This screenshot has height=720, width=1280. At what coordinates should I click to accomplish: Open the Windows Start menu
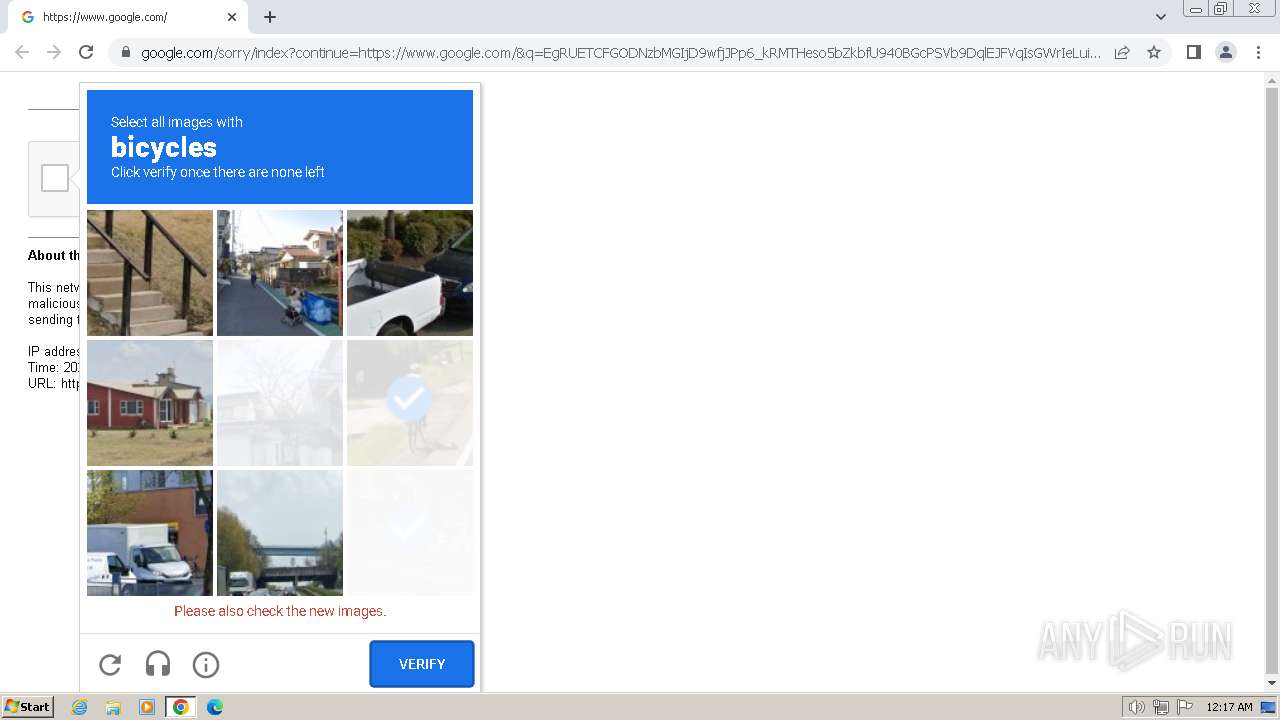click(27, 707)
